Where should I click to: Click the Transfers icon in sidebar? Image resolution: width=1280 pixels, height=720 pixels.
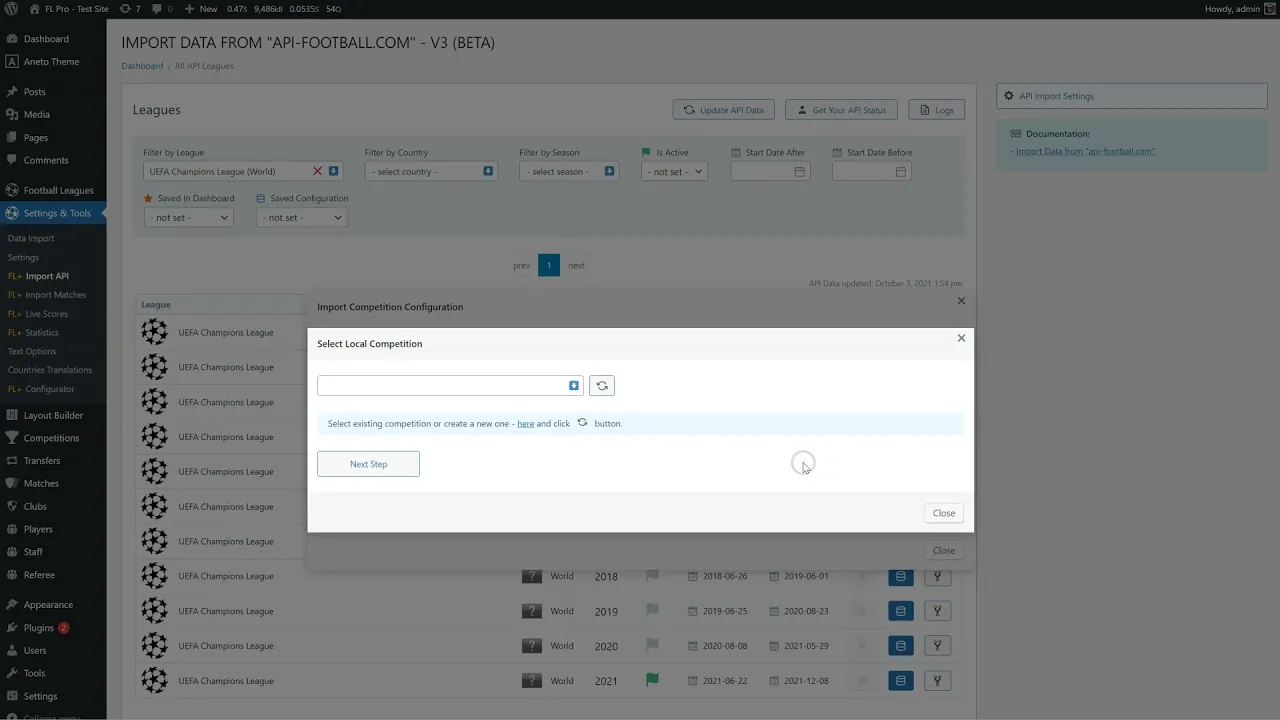click(12, 461)
